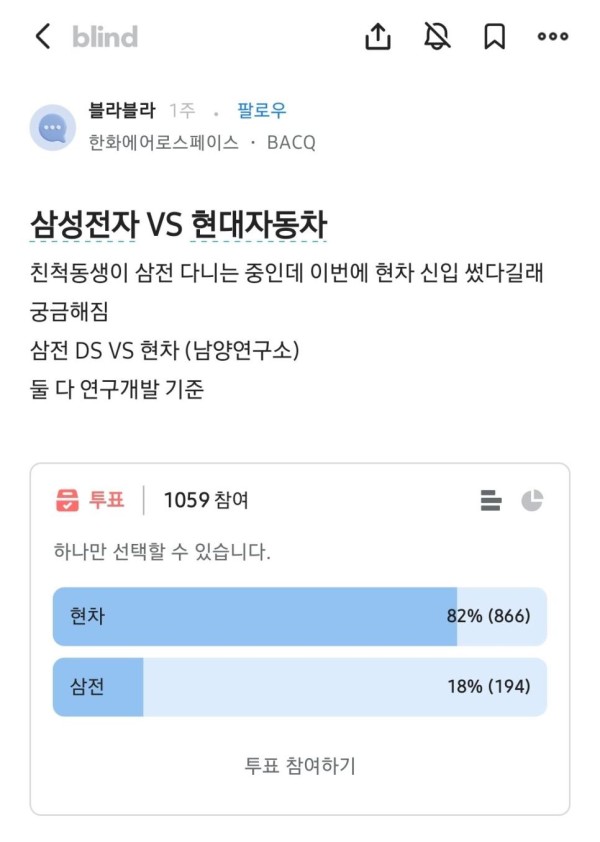Go back with the left arrow icon
The image size is (600, 842).
43,37
